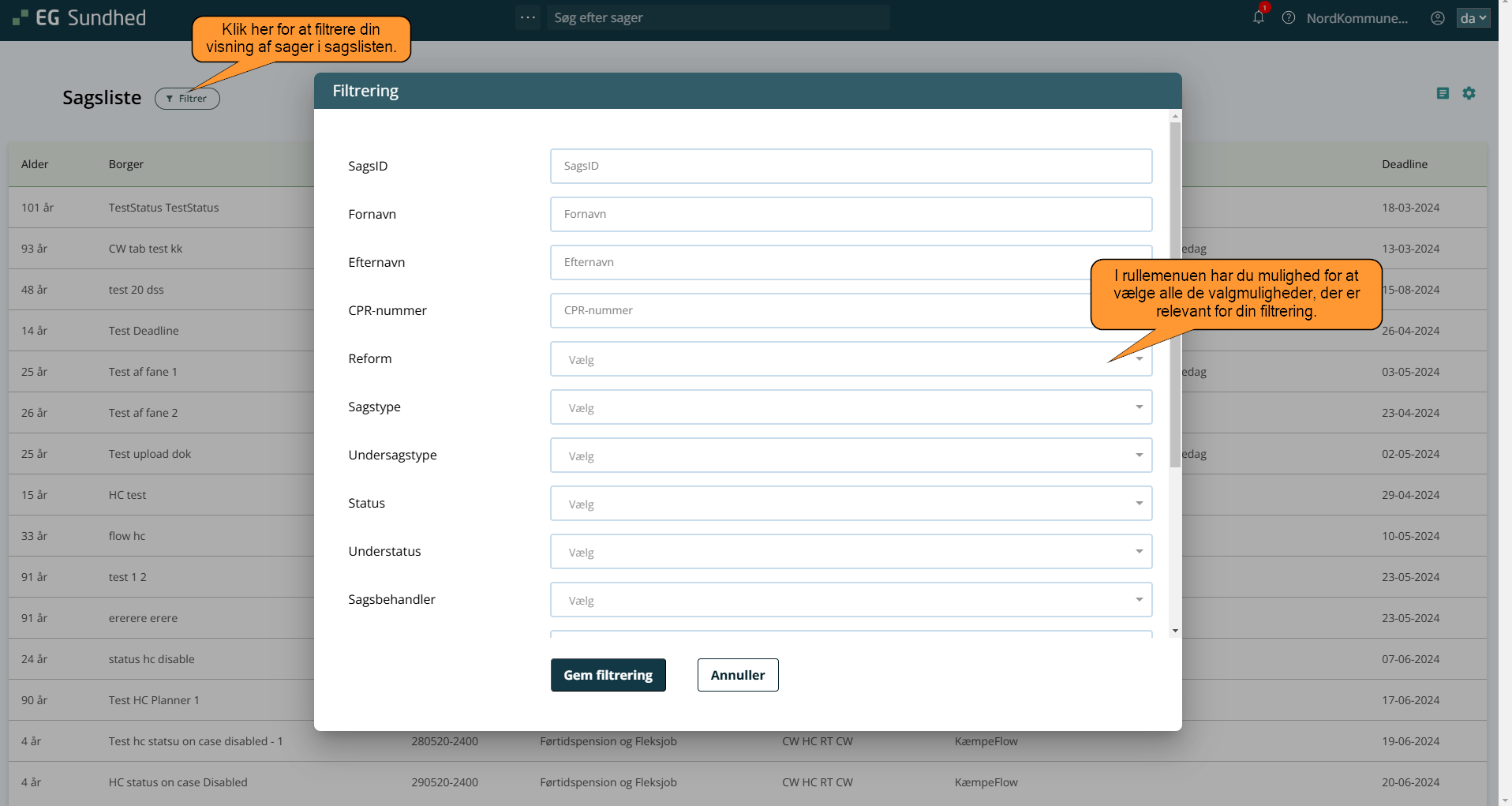Click deadline date 20-06-2024
The image size is (1512, 806).
[1410, 782]
